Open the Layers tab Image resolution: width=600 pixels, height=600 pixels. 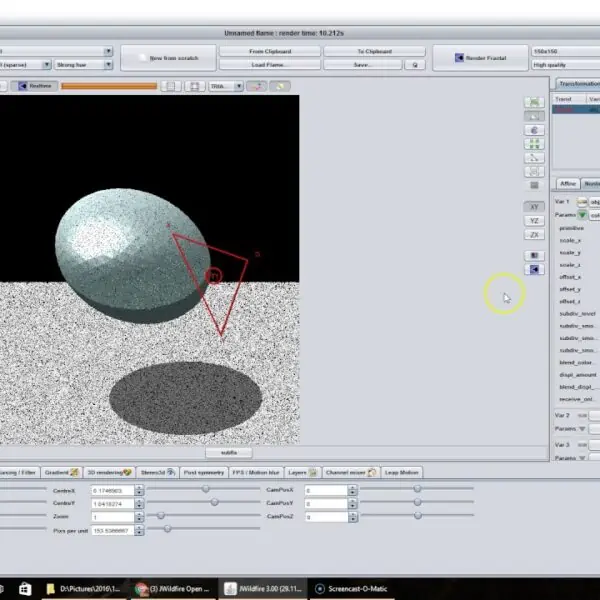pos(302,473)
